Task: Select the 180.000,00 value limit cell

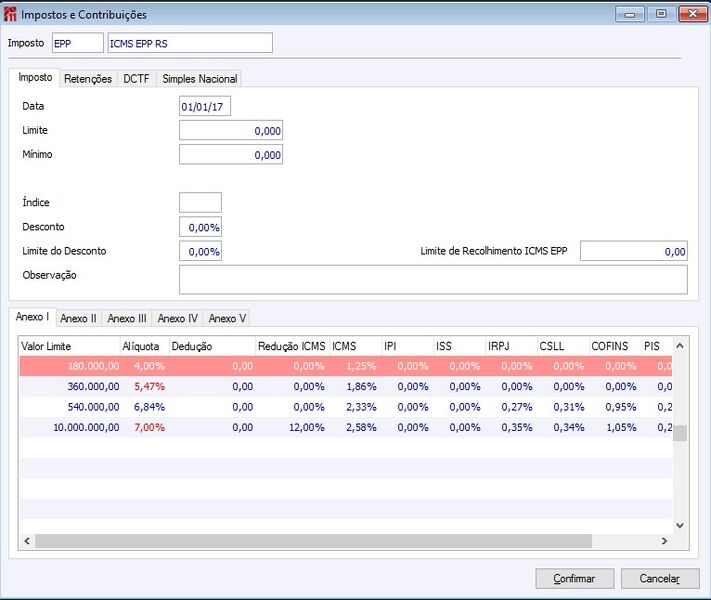Action: coord(70,366)
